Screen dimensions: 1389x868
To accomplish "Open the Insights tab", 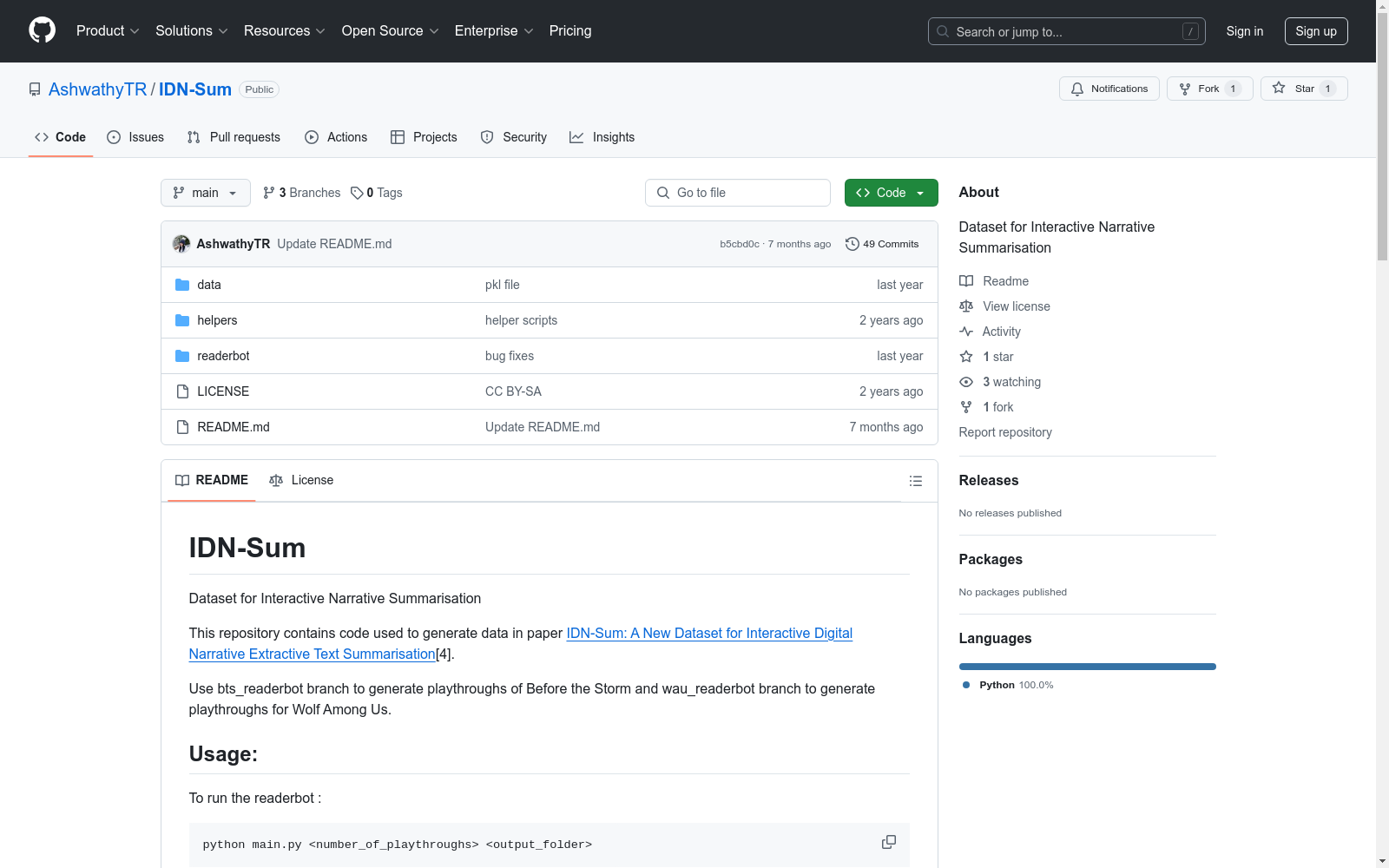I will coord(602,137).
